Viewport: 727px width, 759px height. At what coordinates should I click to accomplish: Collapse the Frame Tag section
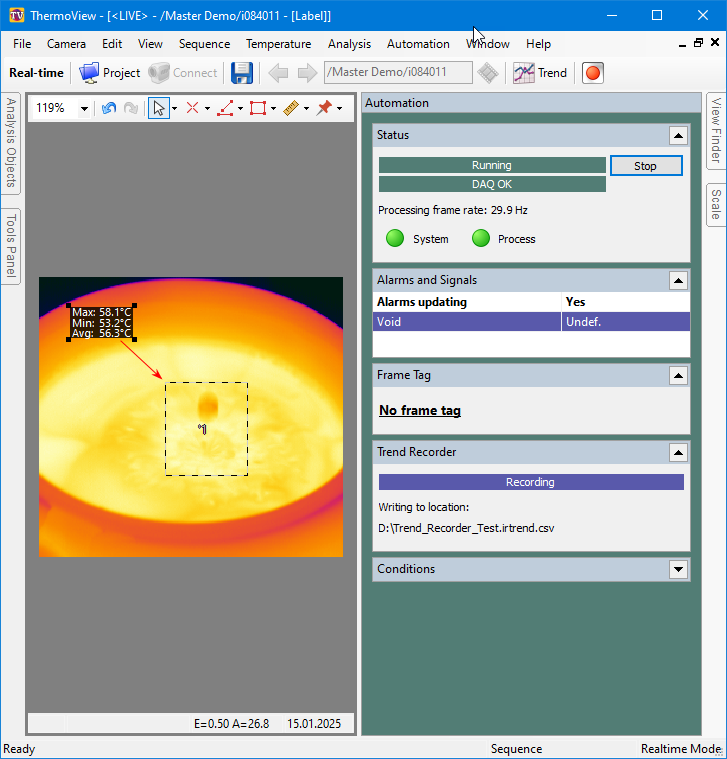tap(678, 375)
